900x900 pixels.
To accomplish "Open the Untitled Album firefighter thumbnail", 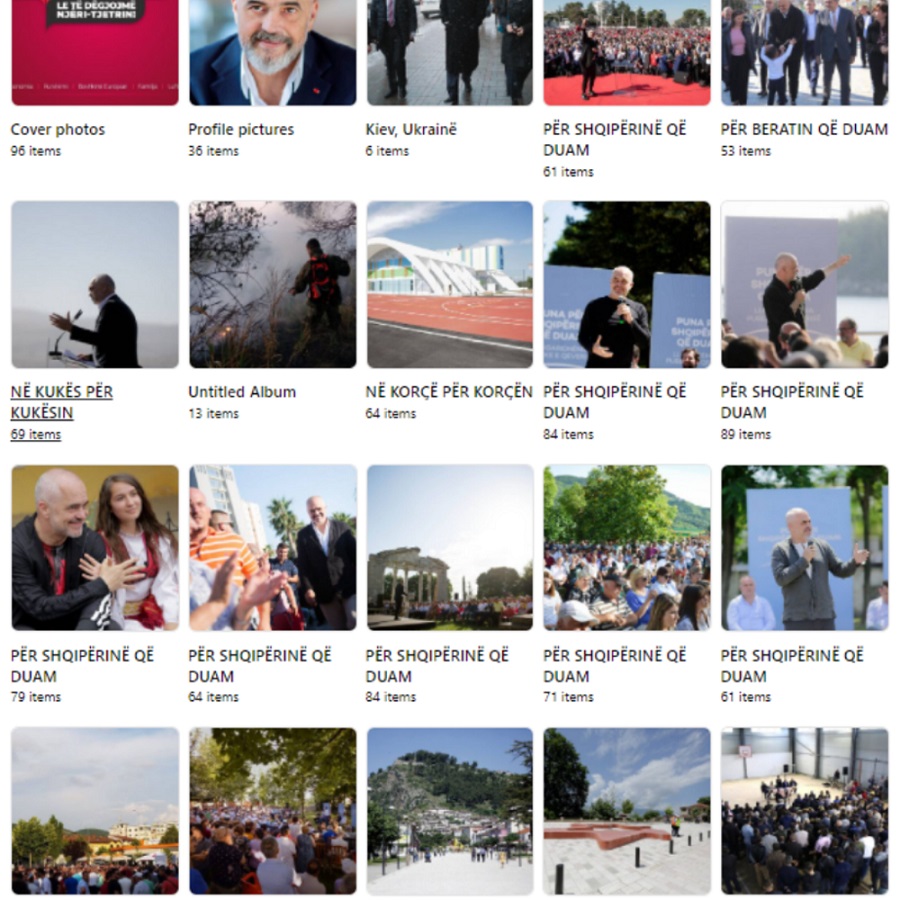I will point(273,284).
